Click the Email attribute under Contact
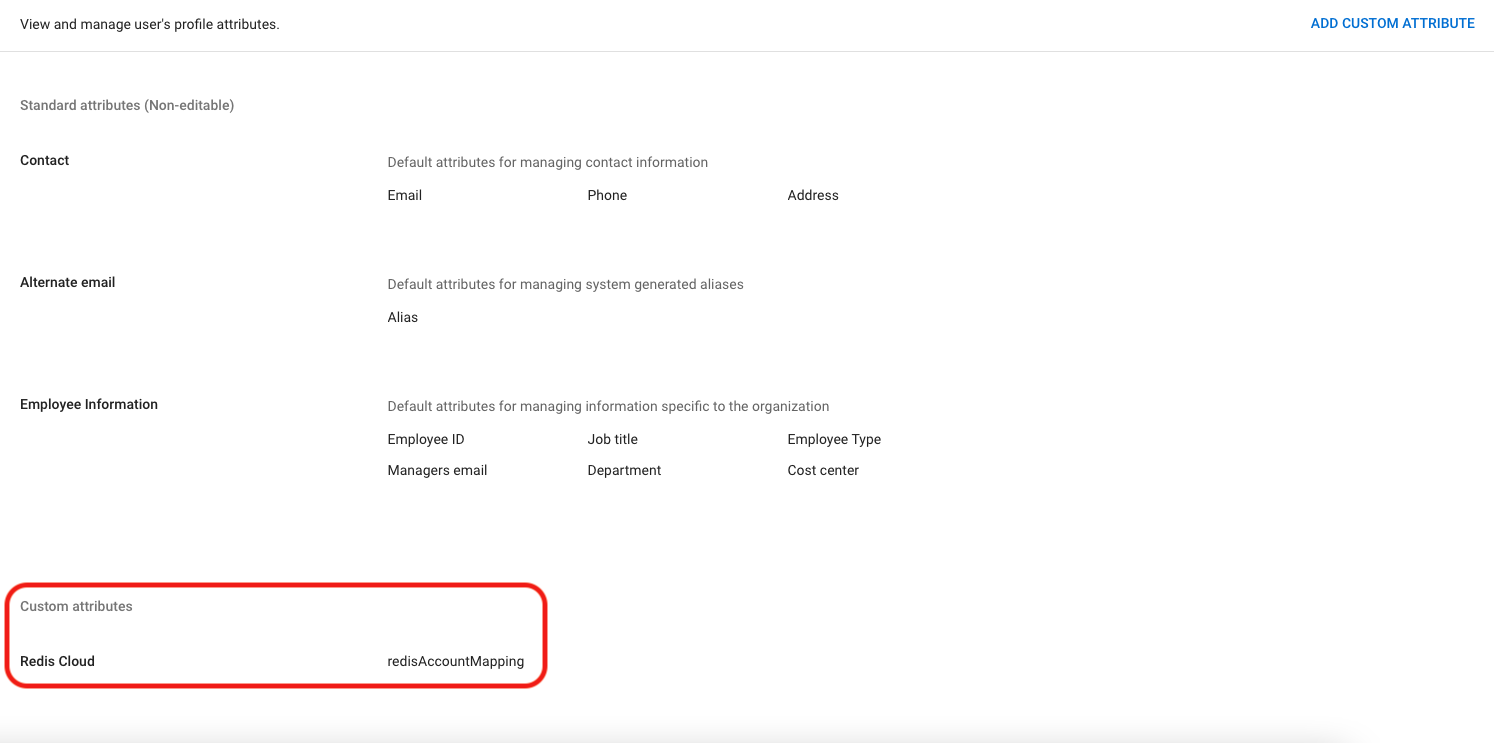The width and height of the screenshot is (1494, 743). tap(404, 195)
